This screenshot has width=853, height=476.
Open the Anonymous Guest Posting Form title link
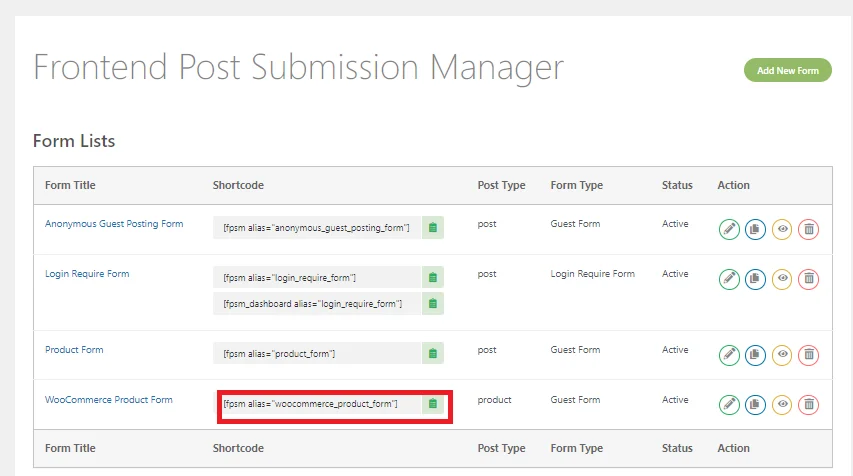[114, 224]
